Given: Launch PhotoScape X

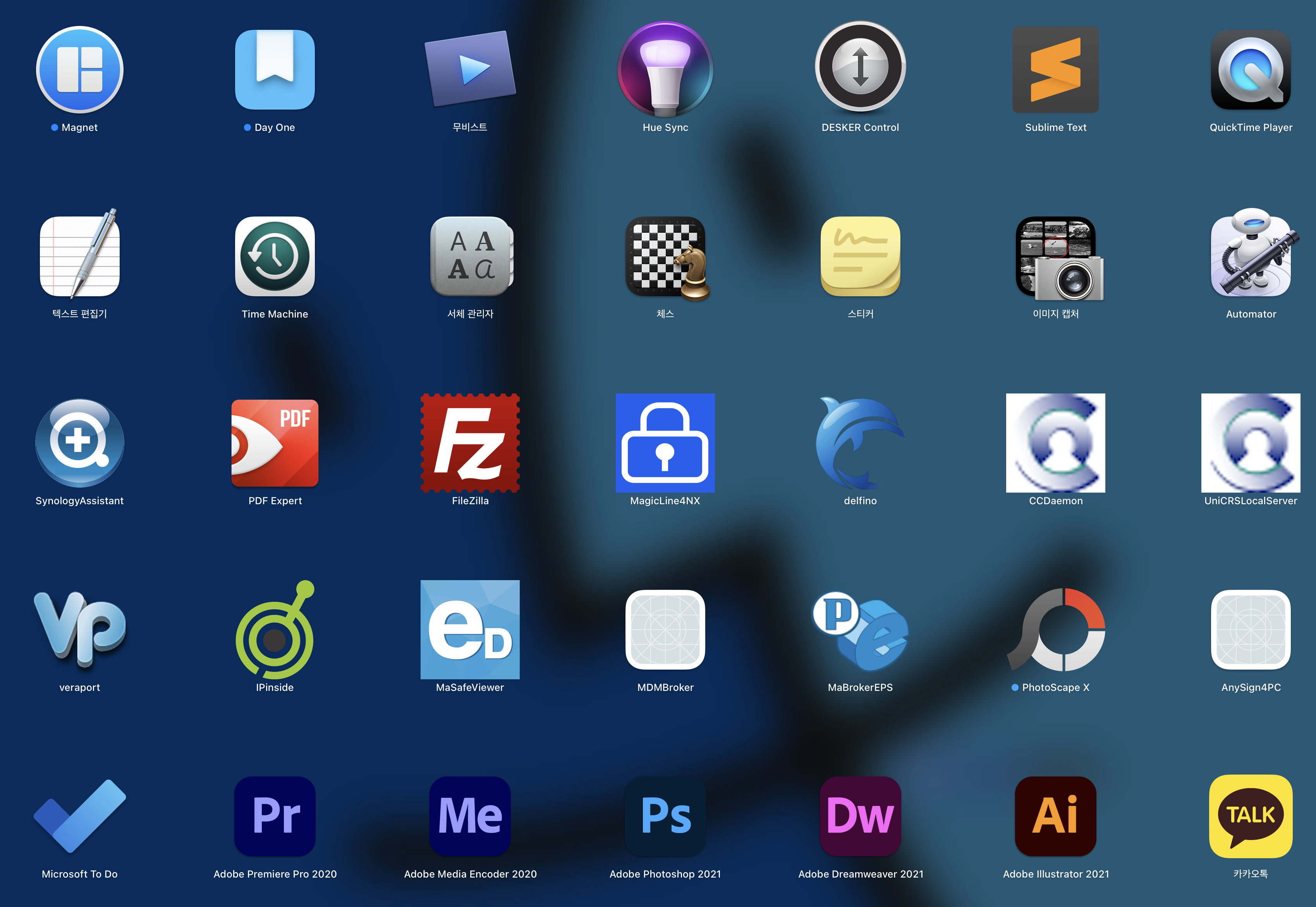Looking at the screenshot, I should 1056,630.
